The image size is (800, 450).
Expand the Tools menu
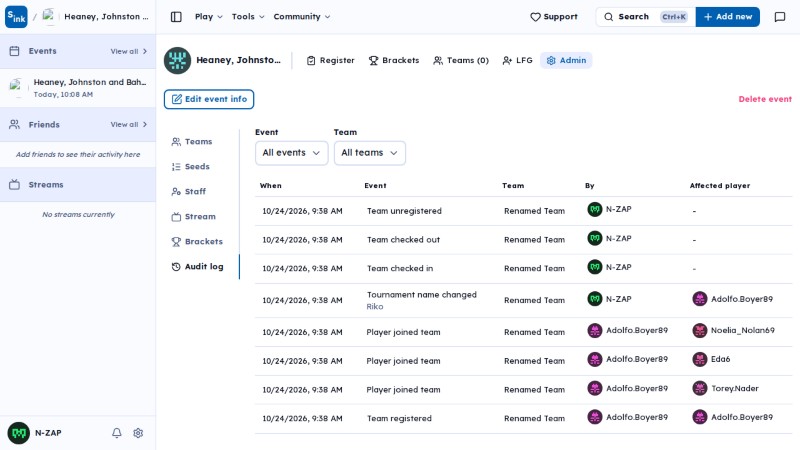tap(248, 17)
